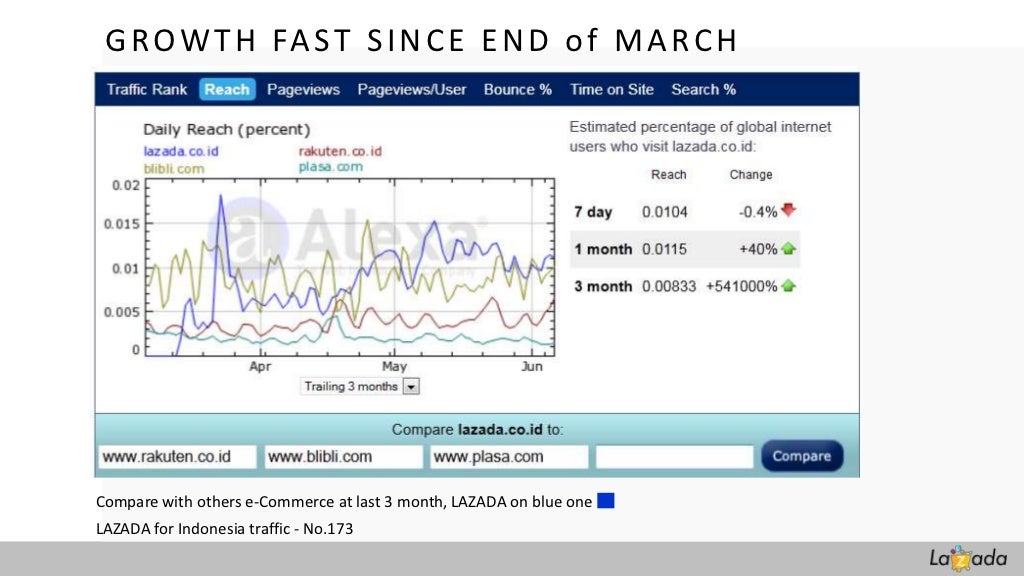Click the Lazada logo
This screenshot has width=1024, height=576.
[968, 558]
